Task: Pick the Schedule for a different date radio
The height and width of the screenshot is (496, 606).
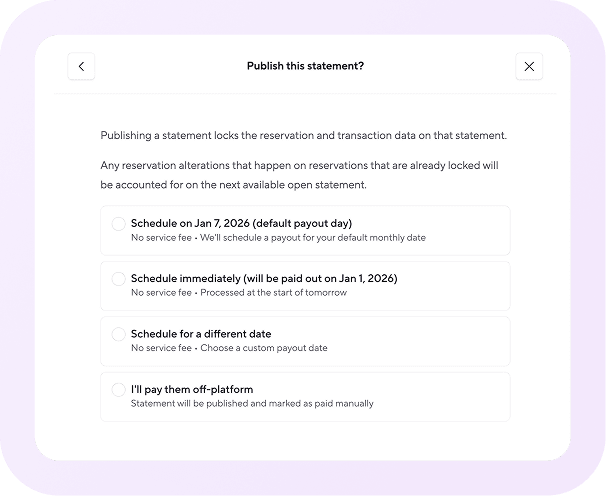Action: [x=118, y=334]
